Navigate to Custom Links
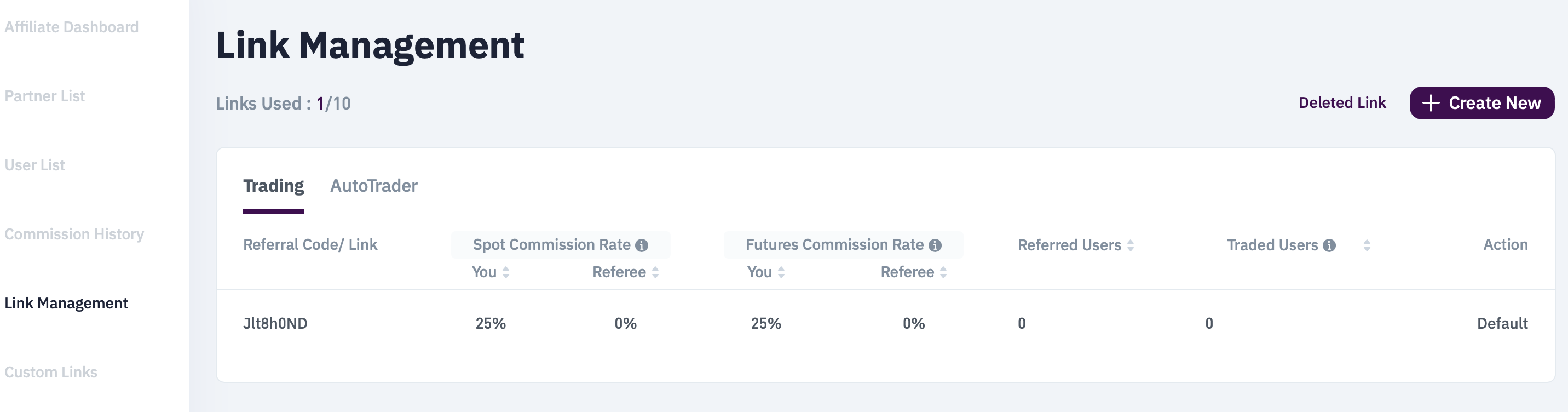 click(50, 372)
